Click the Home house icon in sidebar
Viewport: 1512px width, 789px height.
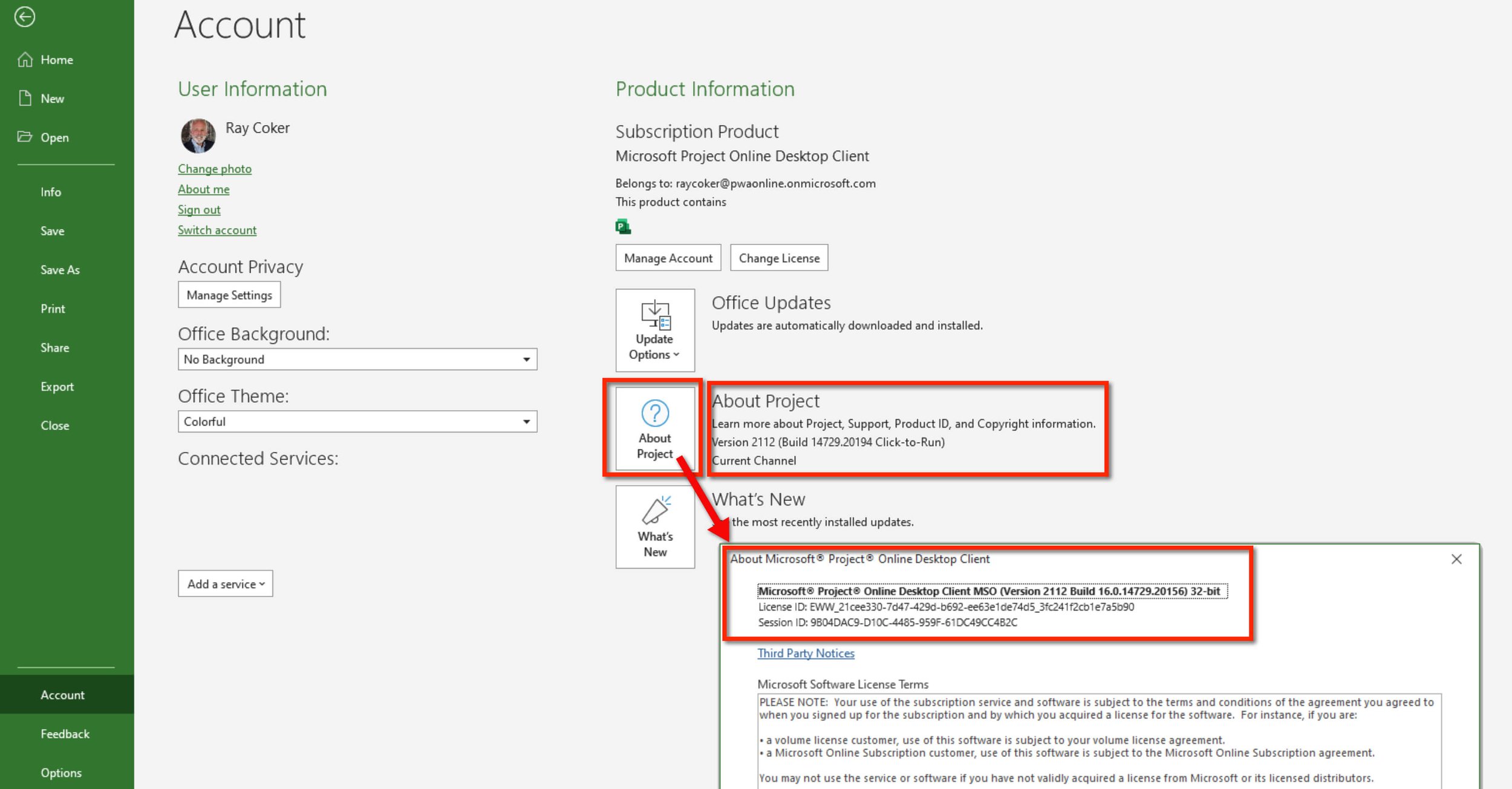point(25,59)
